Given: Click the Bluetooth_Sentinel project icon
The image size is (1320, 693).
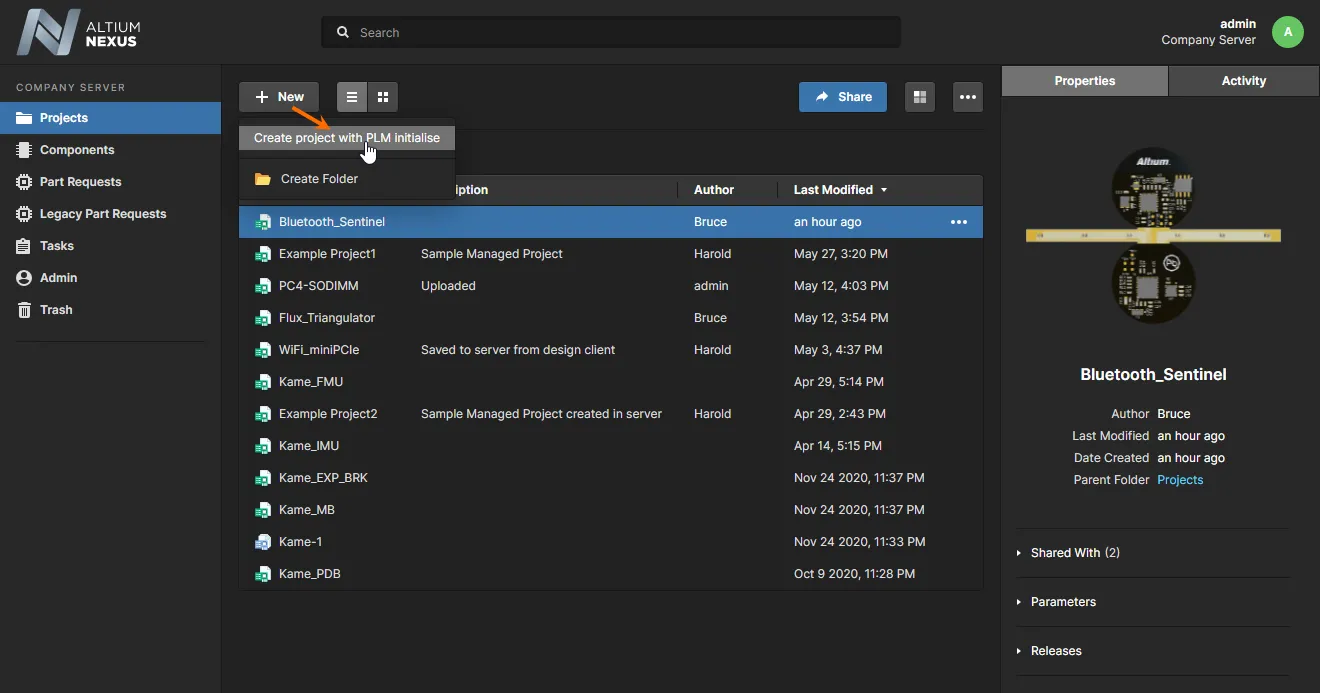Looking at the screenshot, I should [263, 222].
